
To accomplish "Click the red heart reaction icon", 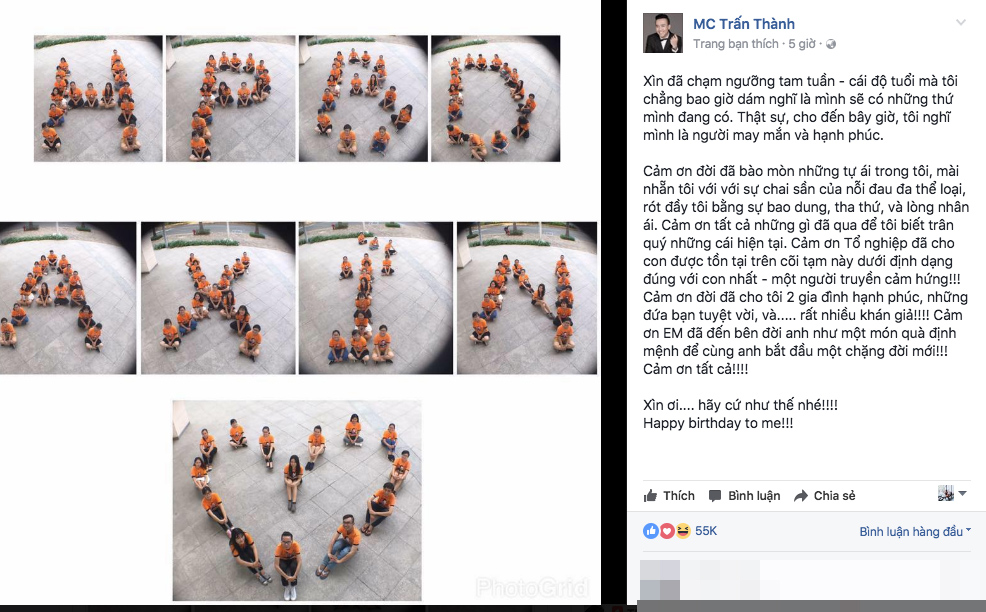I will [x=667, y=531].
